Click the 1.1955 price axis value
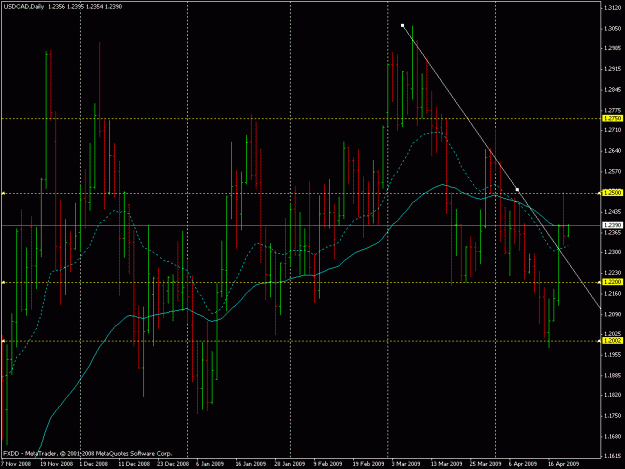Viewport: 625px width, 469px height. click(x=613, y=355)
